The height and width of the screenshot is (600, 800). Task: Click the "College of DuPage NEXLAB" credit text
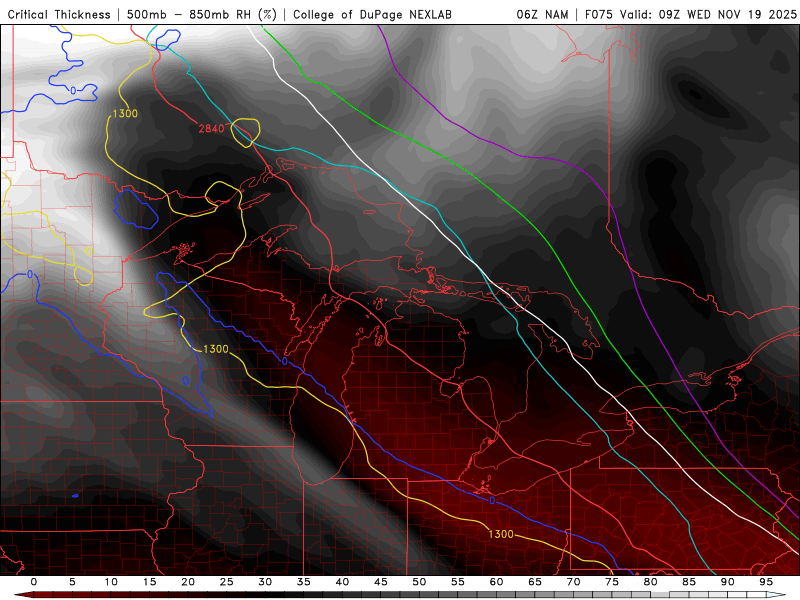click(x=372, y=14)
